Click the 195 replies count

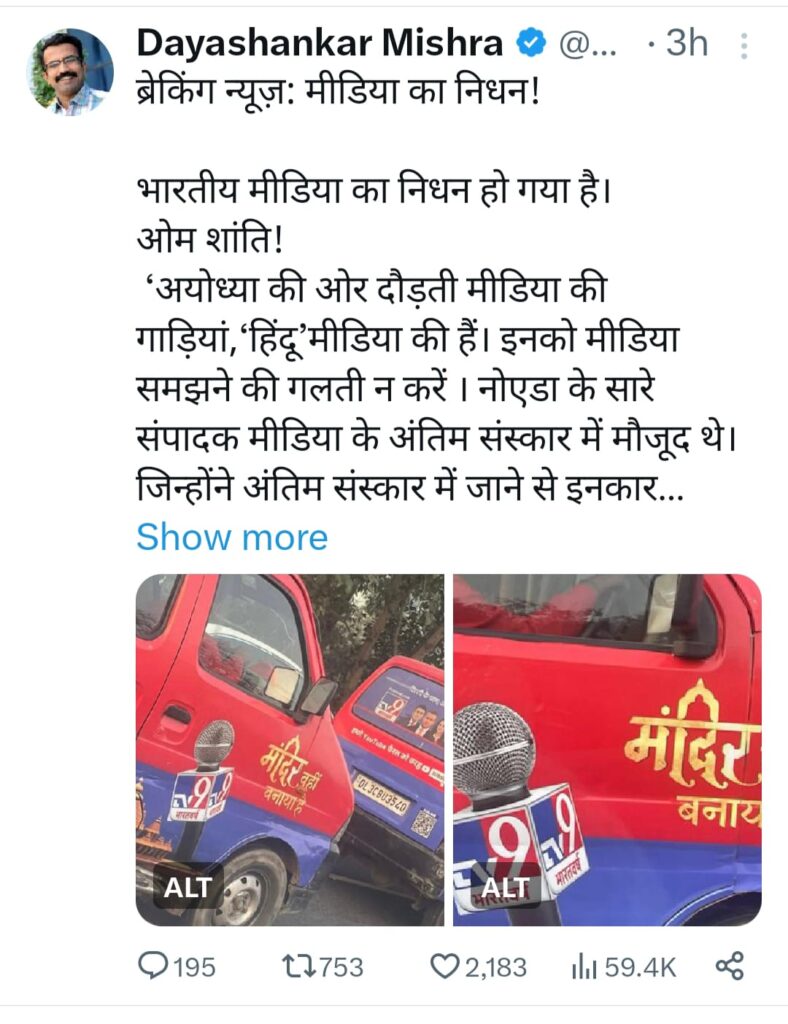click(x=194, y=967)
